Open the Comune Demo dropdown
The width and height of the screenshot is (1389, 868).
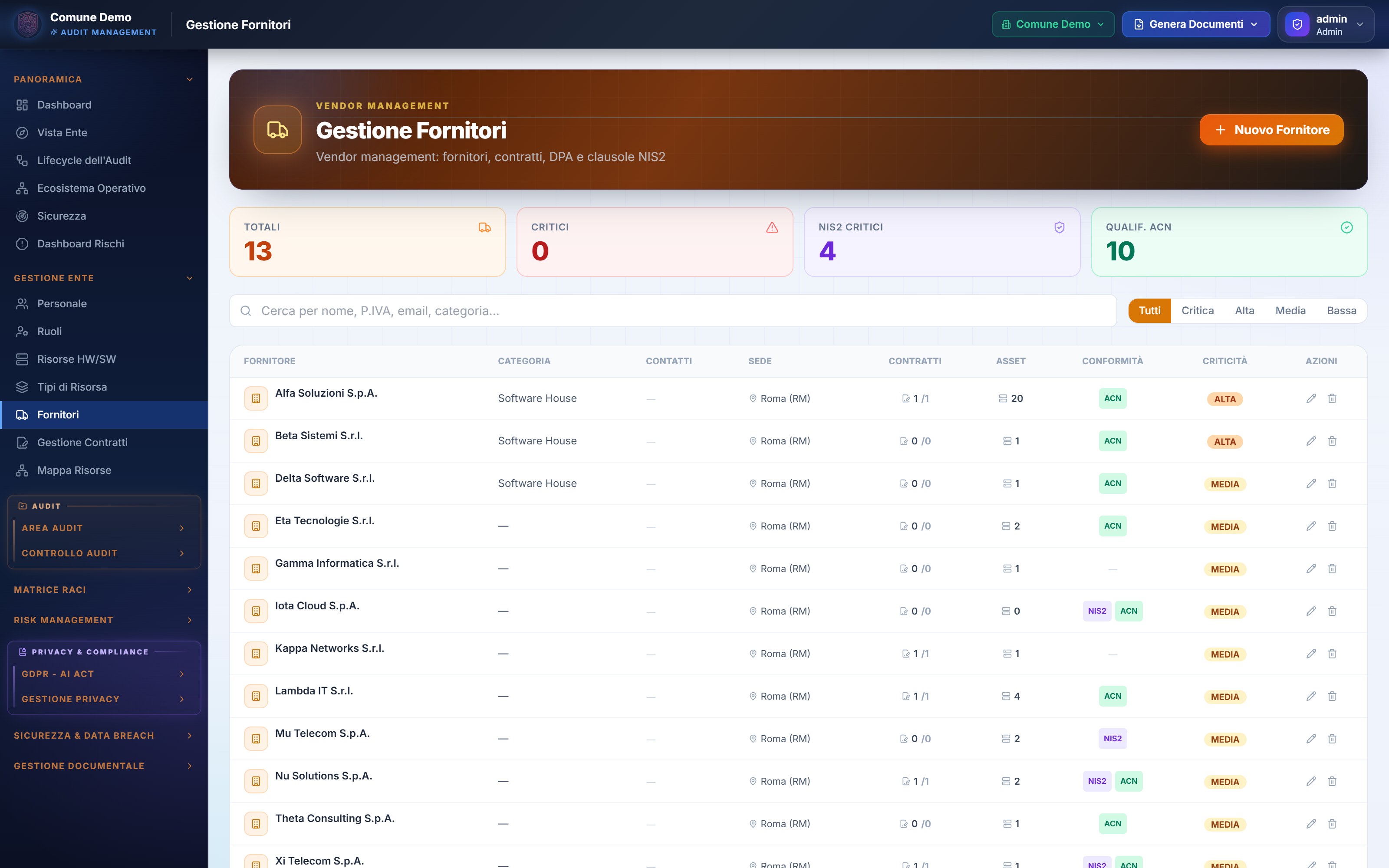1053,24
